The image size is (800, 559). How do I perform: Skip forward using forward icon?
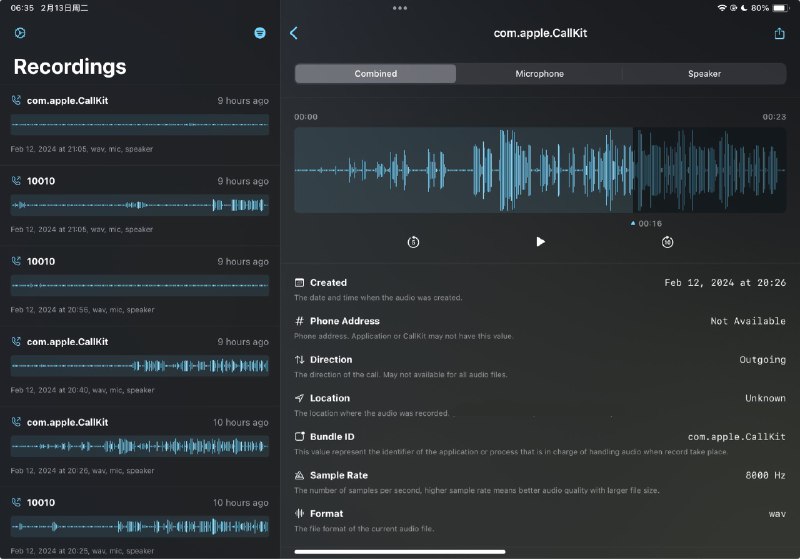click(667, 242)
